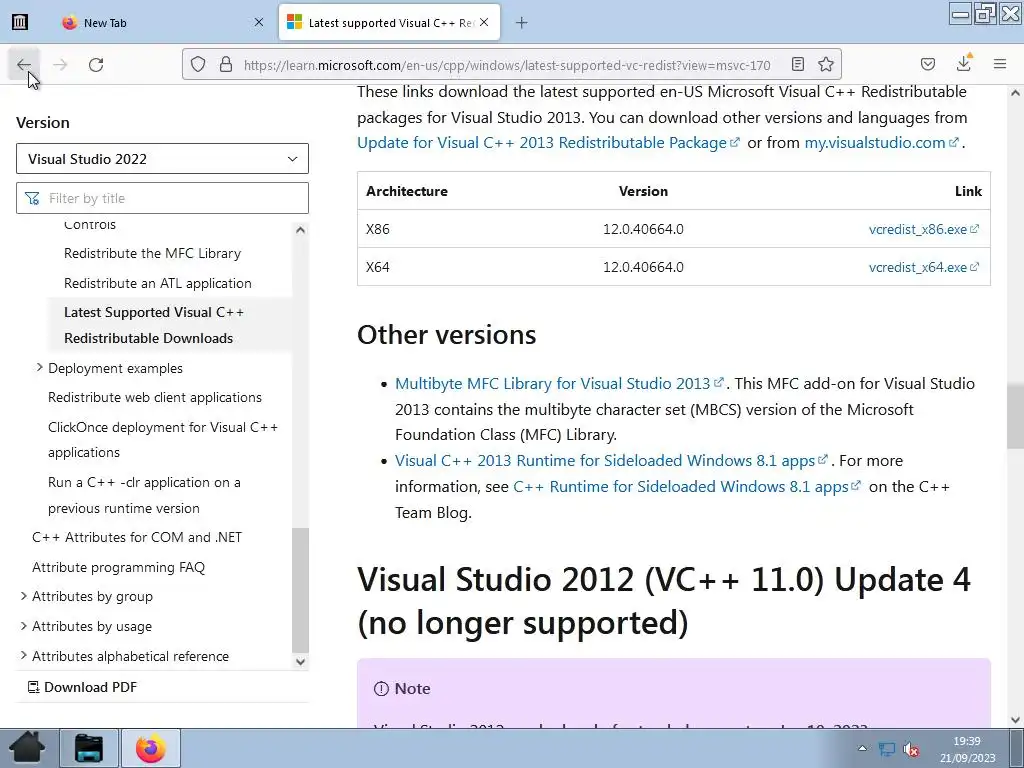Open Multibyte MFC Library for Visual Studio 2013
Image resolution: width=1024 pixels, height=768 pixels.
[560, 383]
